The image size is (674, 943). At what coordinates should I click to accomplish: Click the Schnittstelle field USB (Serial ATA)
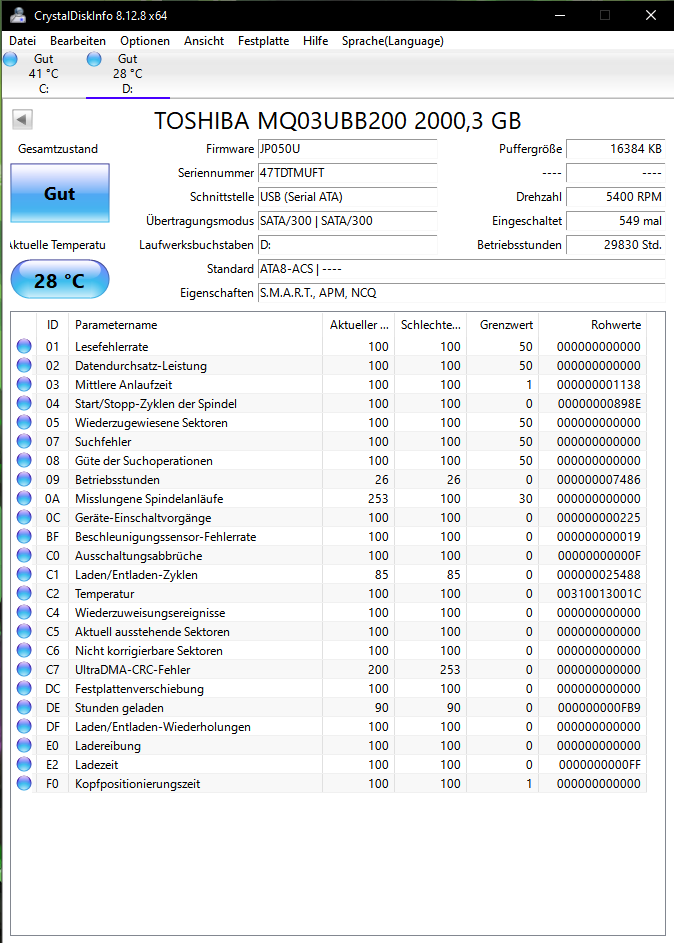pyautogui.click(x=348, y=197)
